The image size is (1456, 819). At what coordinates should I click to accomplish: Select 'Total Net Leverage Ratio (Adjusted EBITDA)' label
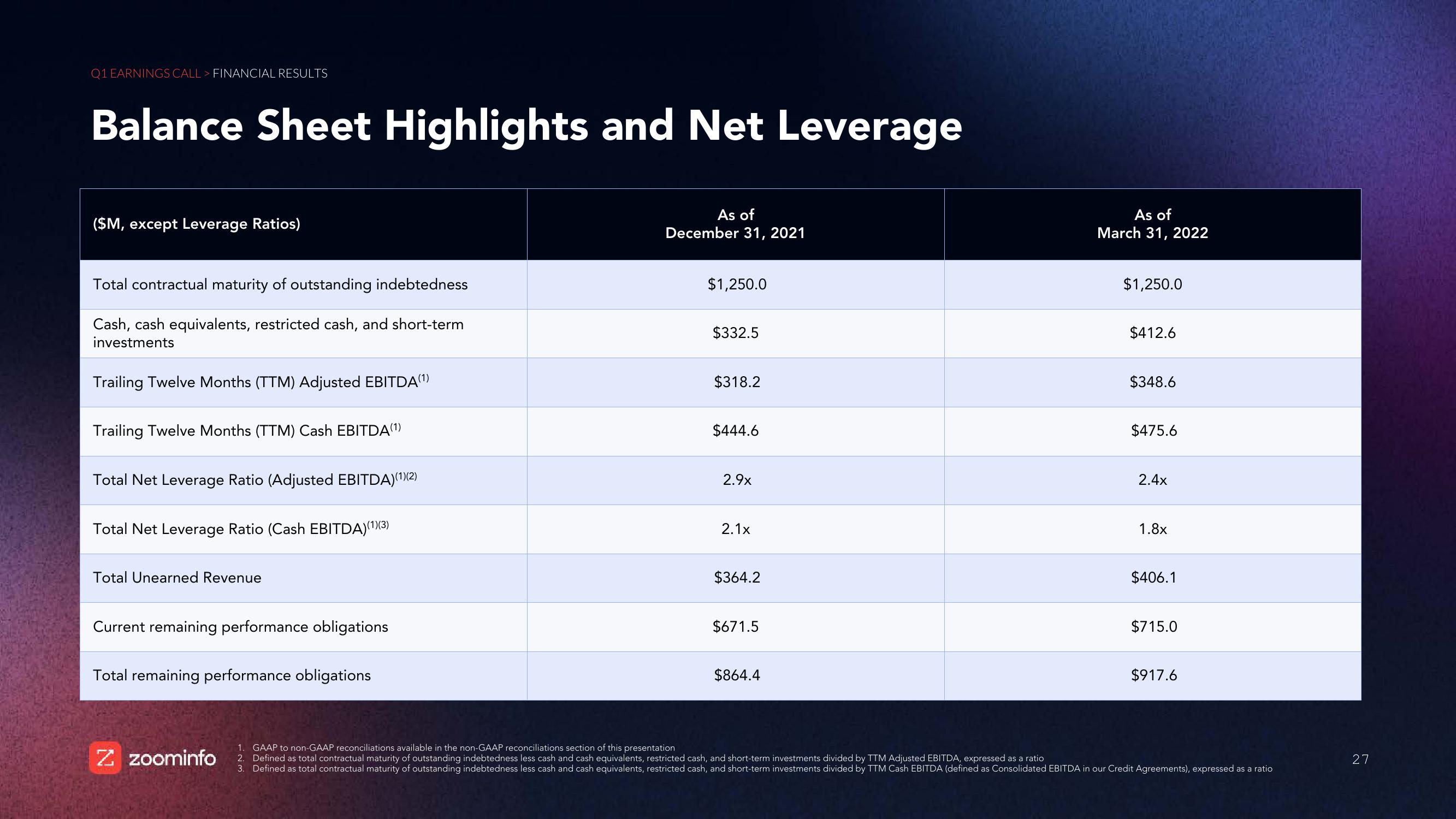(255, 479)
